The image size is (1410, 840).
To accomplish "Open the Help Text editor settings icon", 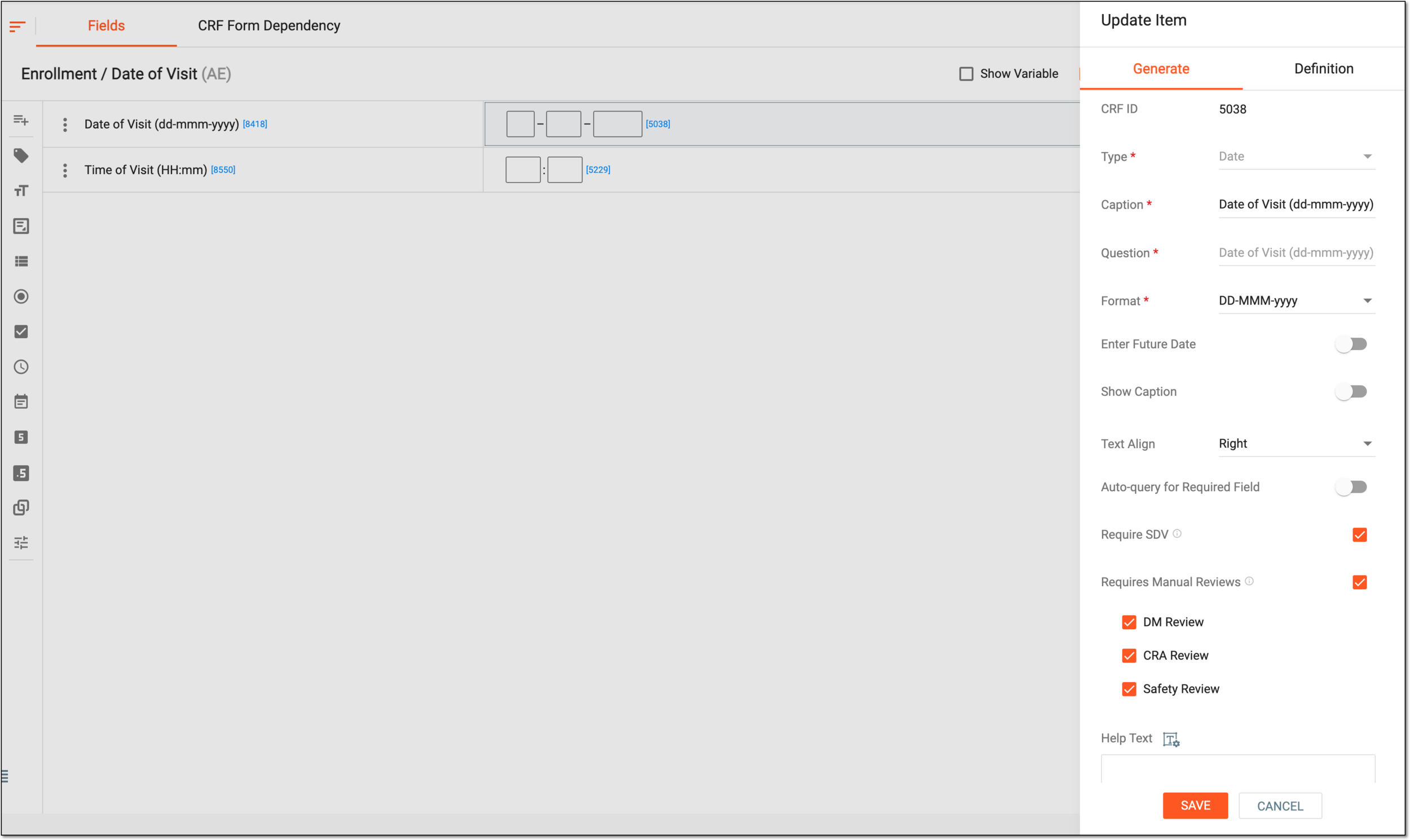I will 1171,739.
